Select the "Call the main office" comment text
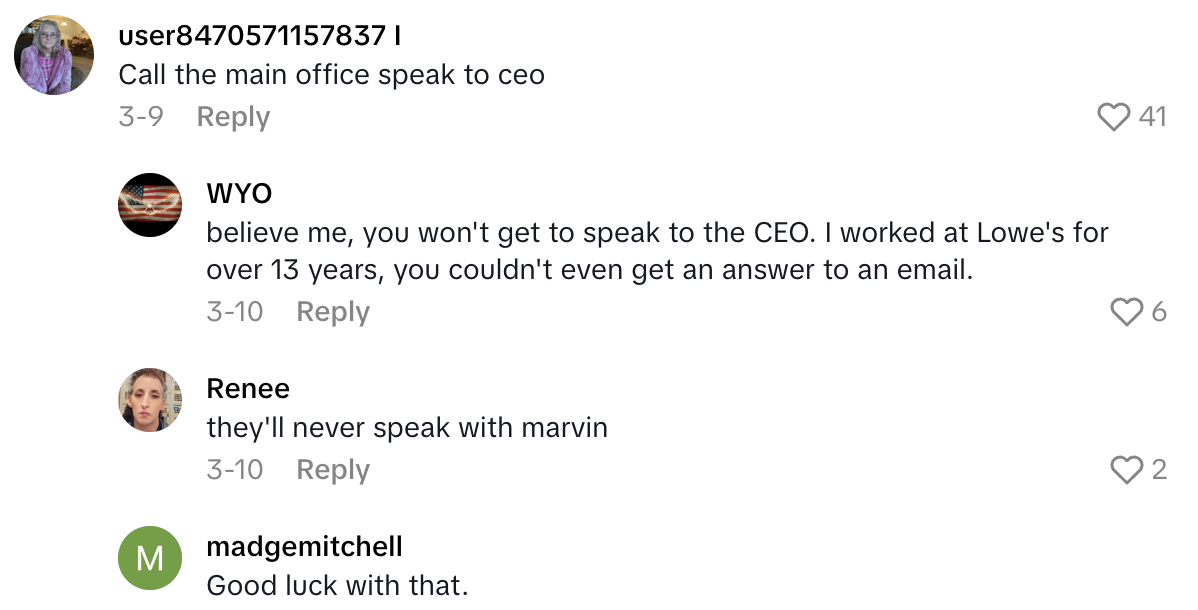Viewport: 1198px width, 610px height. click(x=331, y=75)
